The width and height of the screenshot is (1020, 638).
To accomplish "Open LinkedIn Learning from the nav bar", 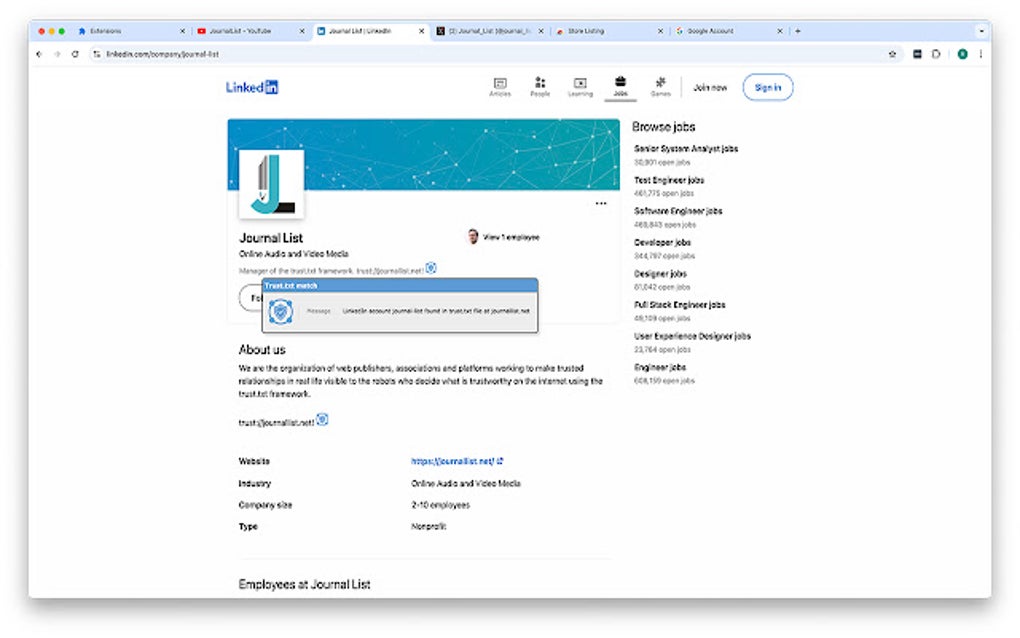I will tap(580, 86).
